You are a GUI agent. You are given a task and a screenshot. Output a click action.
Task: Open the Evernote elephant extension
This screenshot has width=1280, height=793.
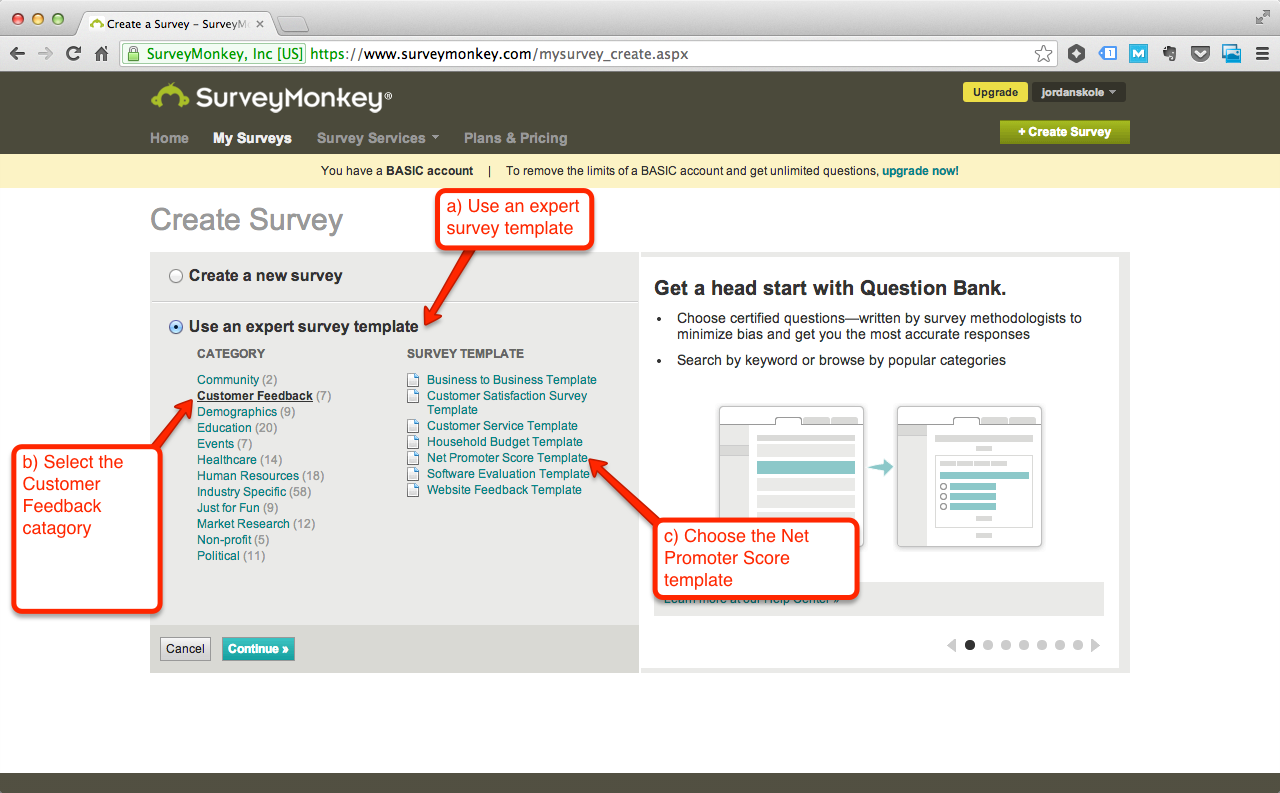tap(1169, 54)
